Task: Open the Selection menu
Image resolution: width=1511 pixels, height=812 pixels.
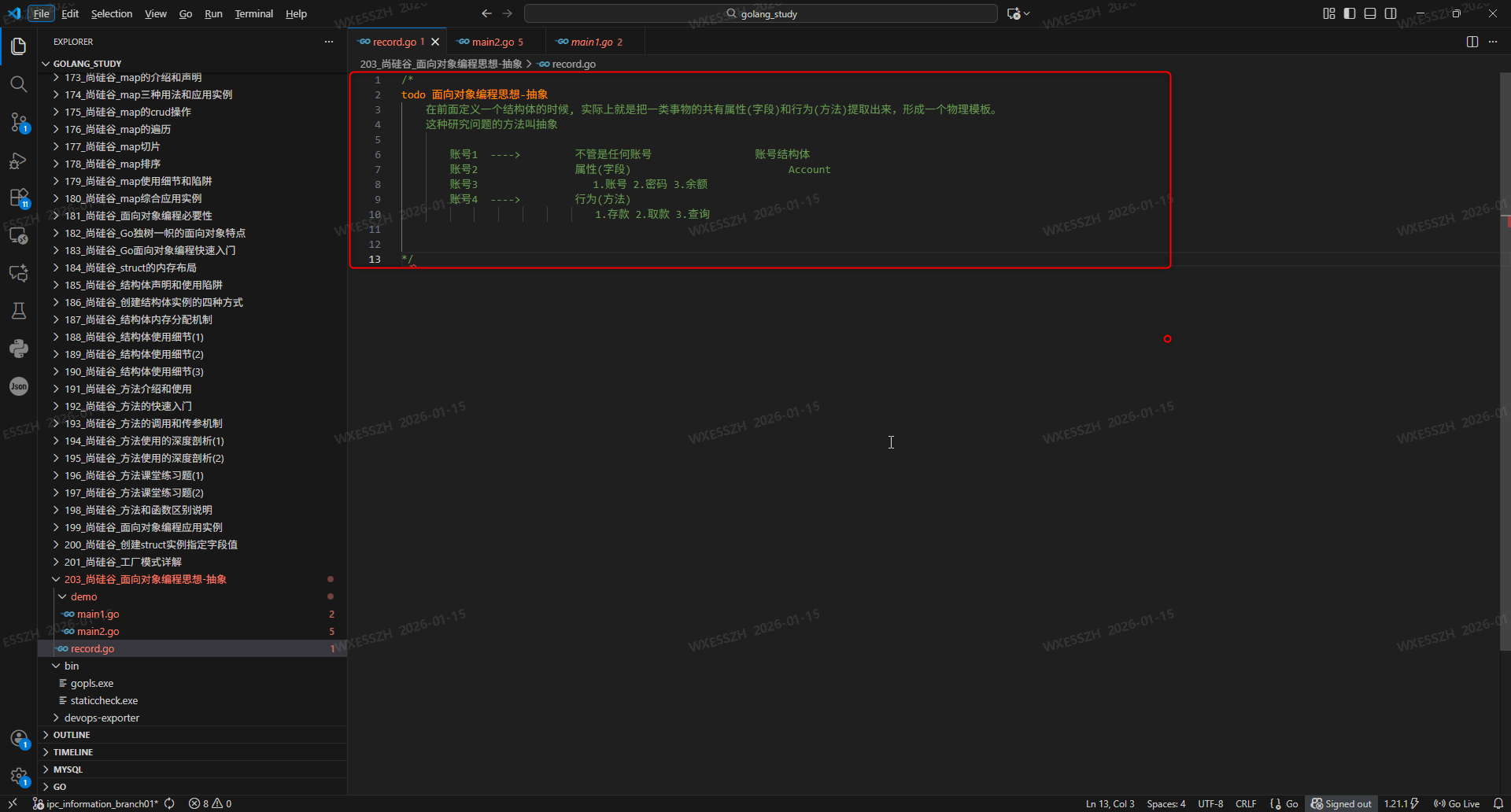Action: [x=112, y=13]
